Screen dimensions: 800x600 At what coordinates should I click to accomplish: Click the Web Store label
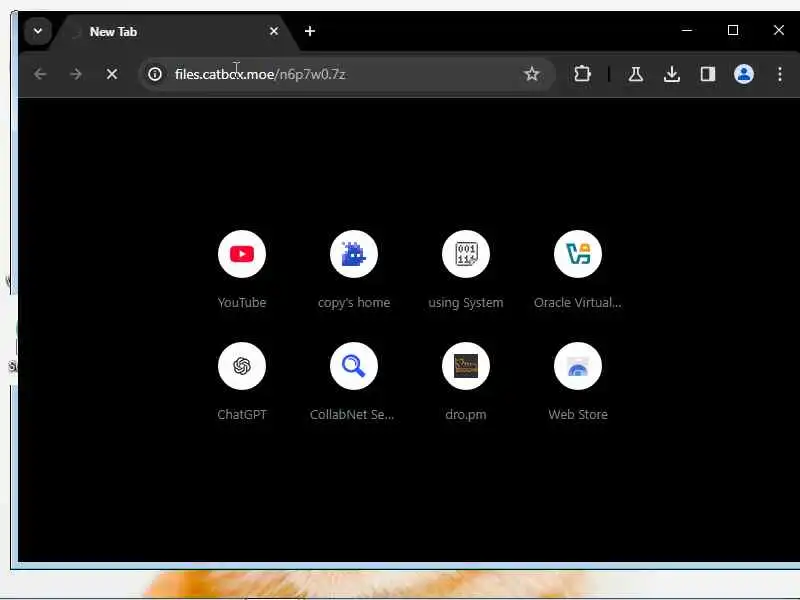pyautogui.click(x=578, y=414)
